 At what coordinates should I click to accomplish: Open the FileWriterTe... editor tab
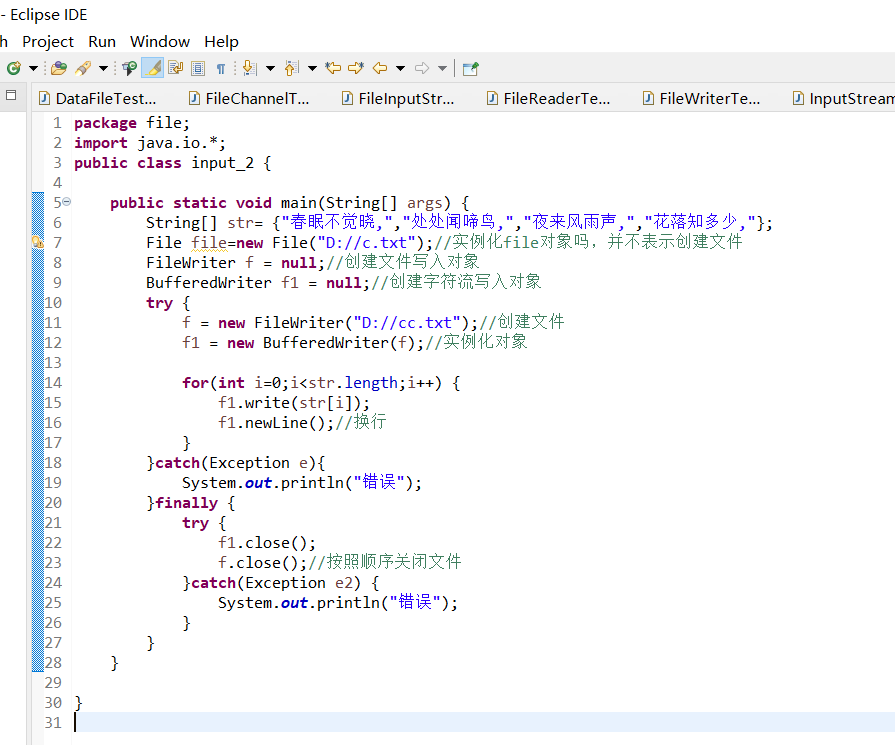coord(709,98)
